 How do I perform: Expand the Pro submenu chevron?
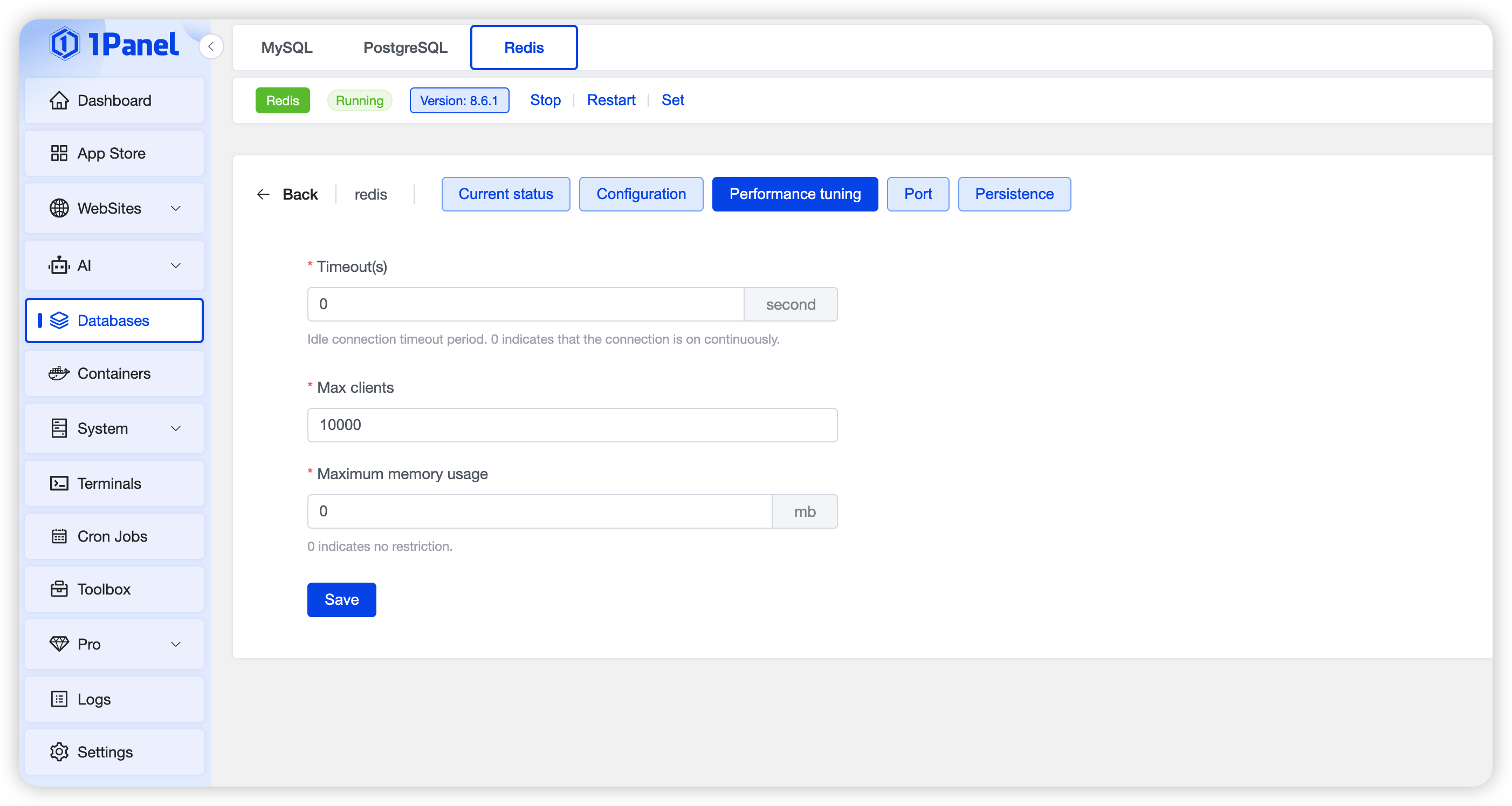click(175, 644)
